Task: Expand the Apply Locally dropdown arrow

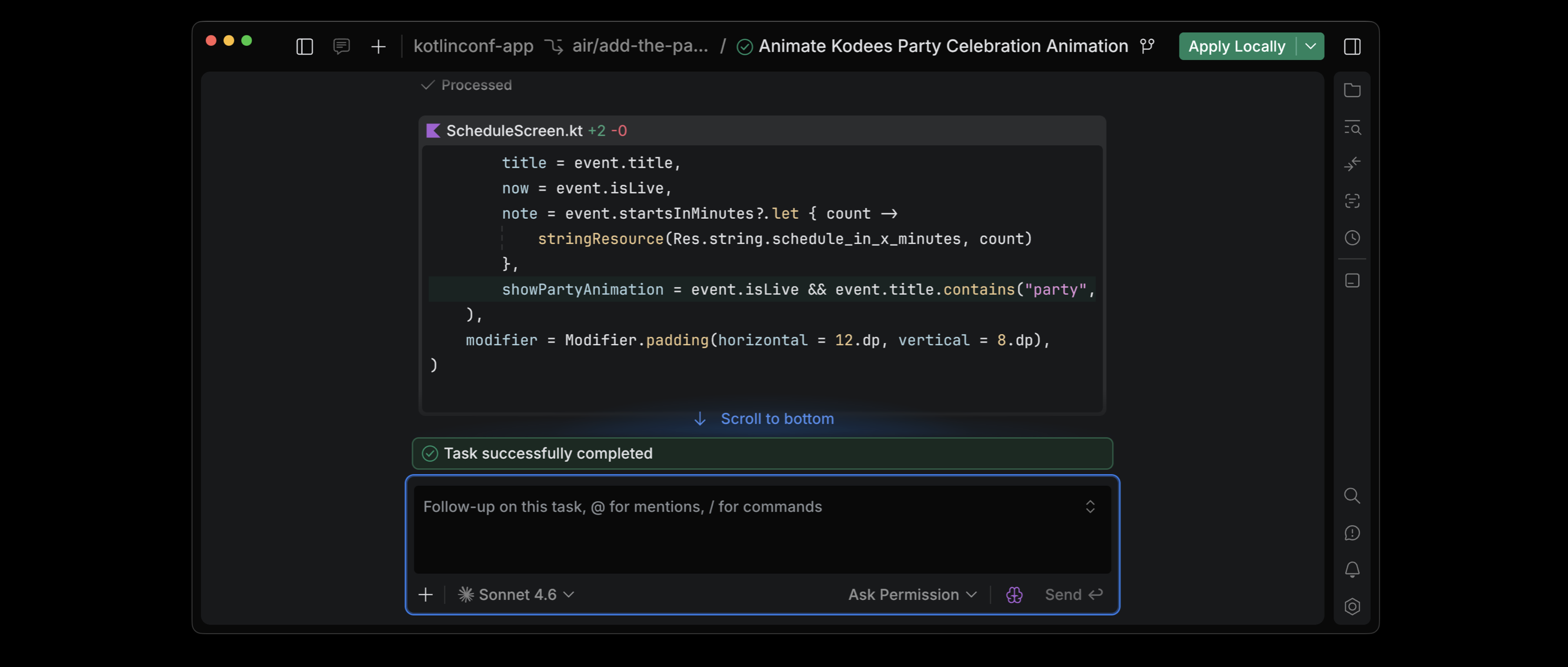Action: (1310, 46)
